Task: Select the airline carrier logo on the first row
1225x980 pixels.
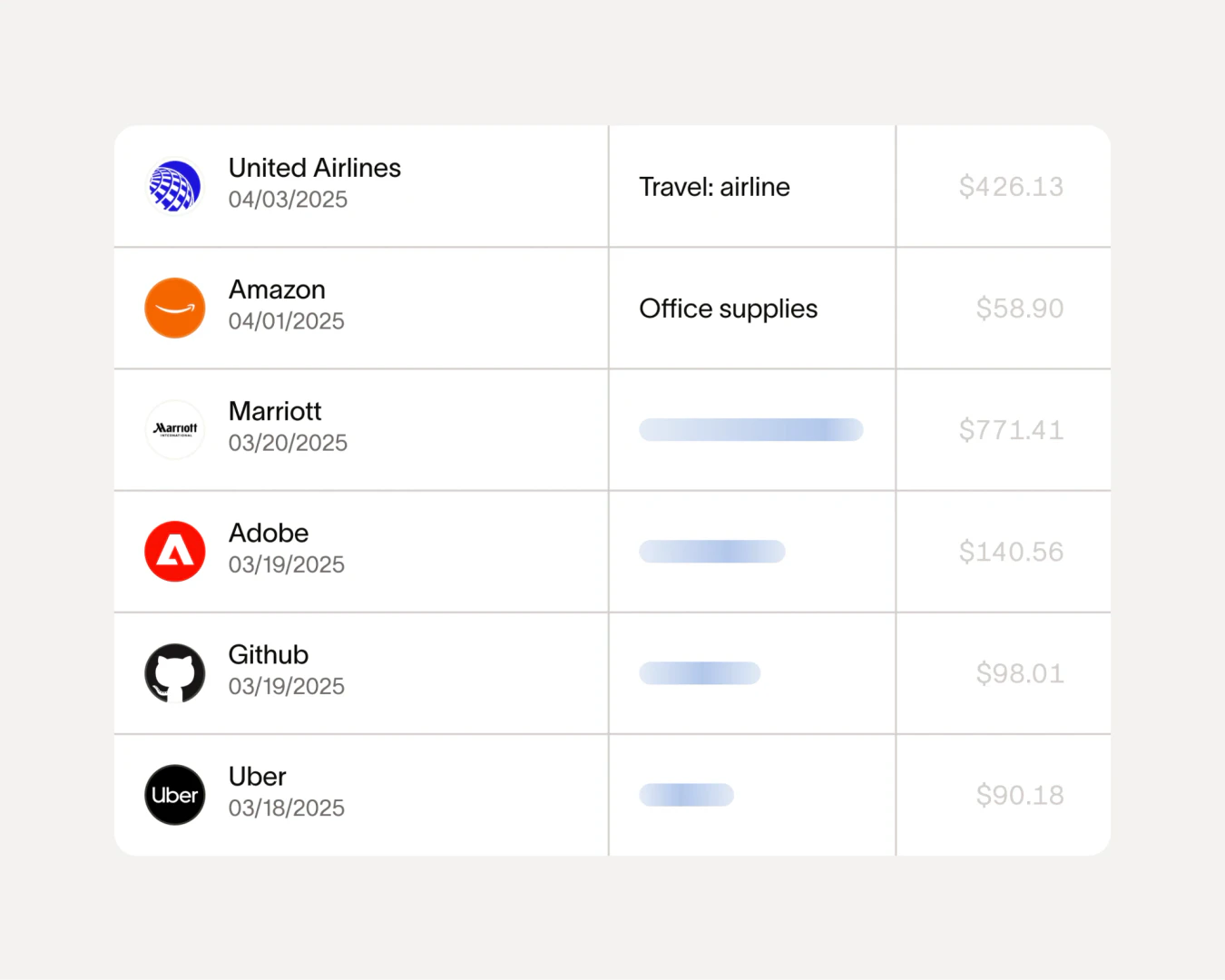Action: point(174,185)
